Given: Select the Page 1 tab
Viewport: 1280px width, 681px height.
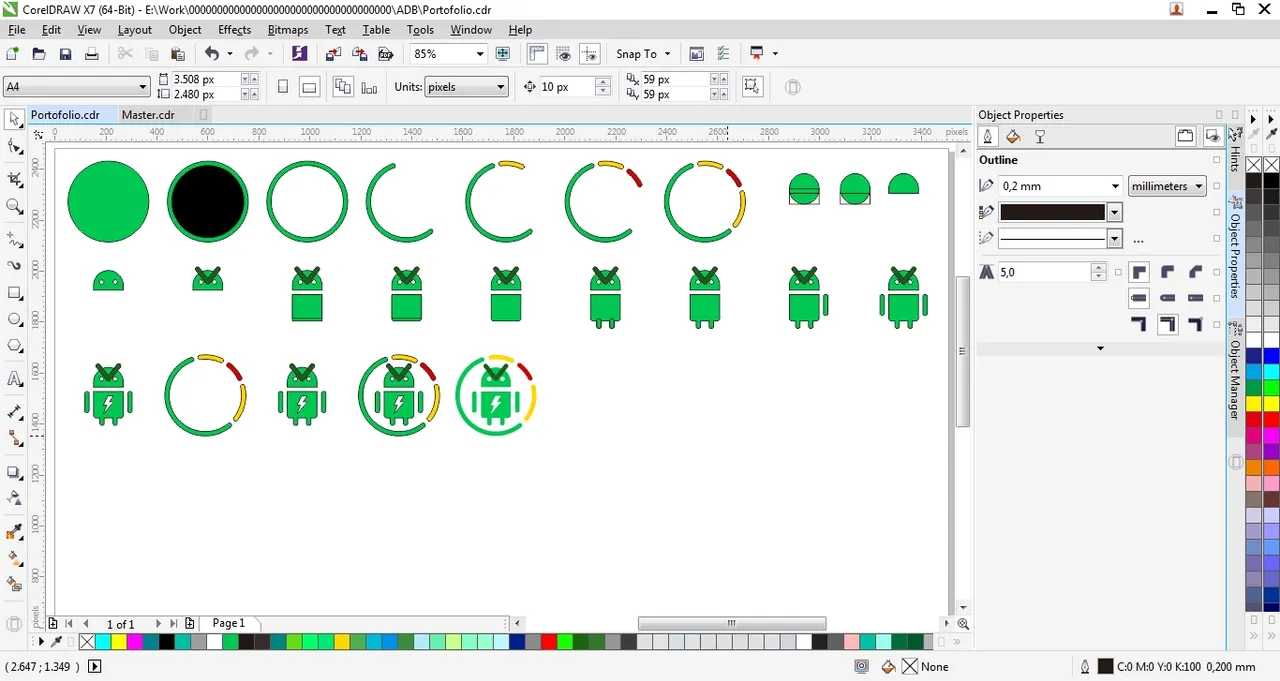Looking at the screenshot, I should pos(228,623).
